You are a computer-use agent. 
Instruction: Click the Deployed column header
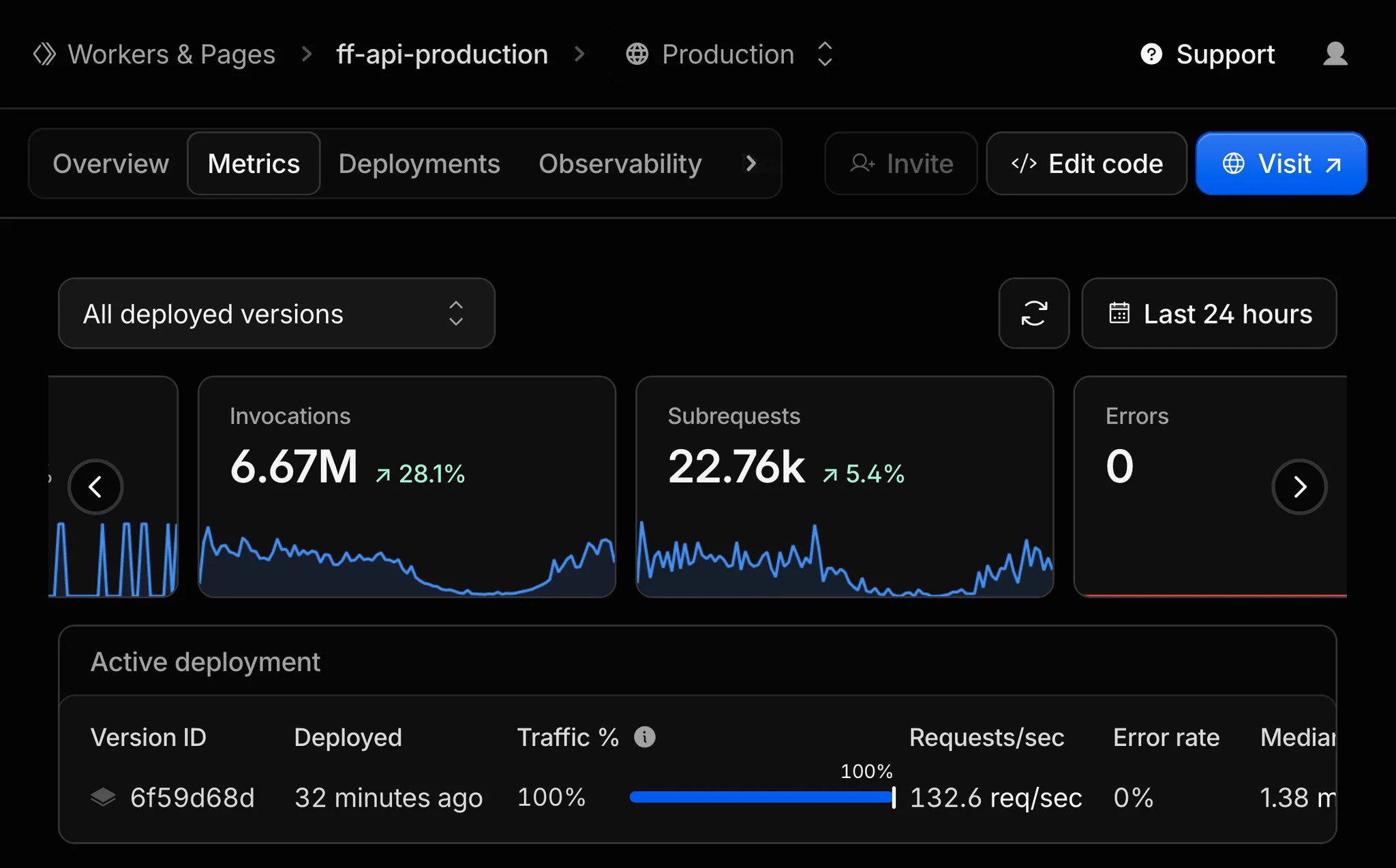pos(348,737)
